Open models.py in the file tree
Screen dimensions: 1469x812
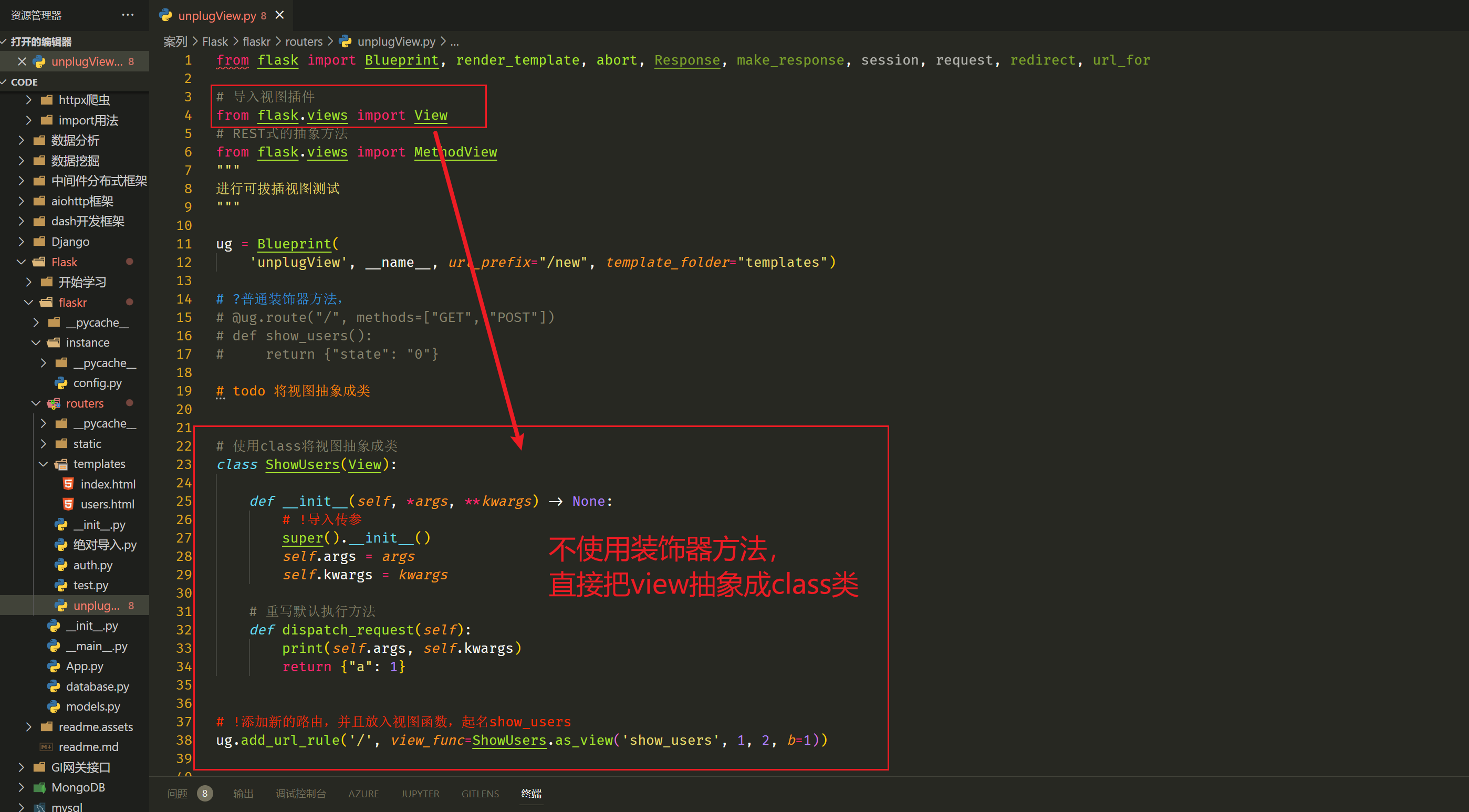click(x=92, y=706)
